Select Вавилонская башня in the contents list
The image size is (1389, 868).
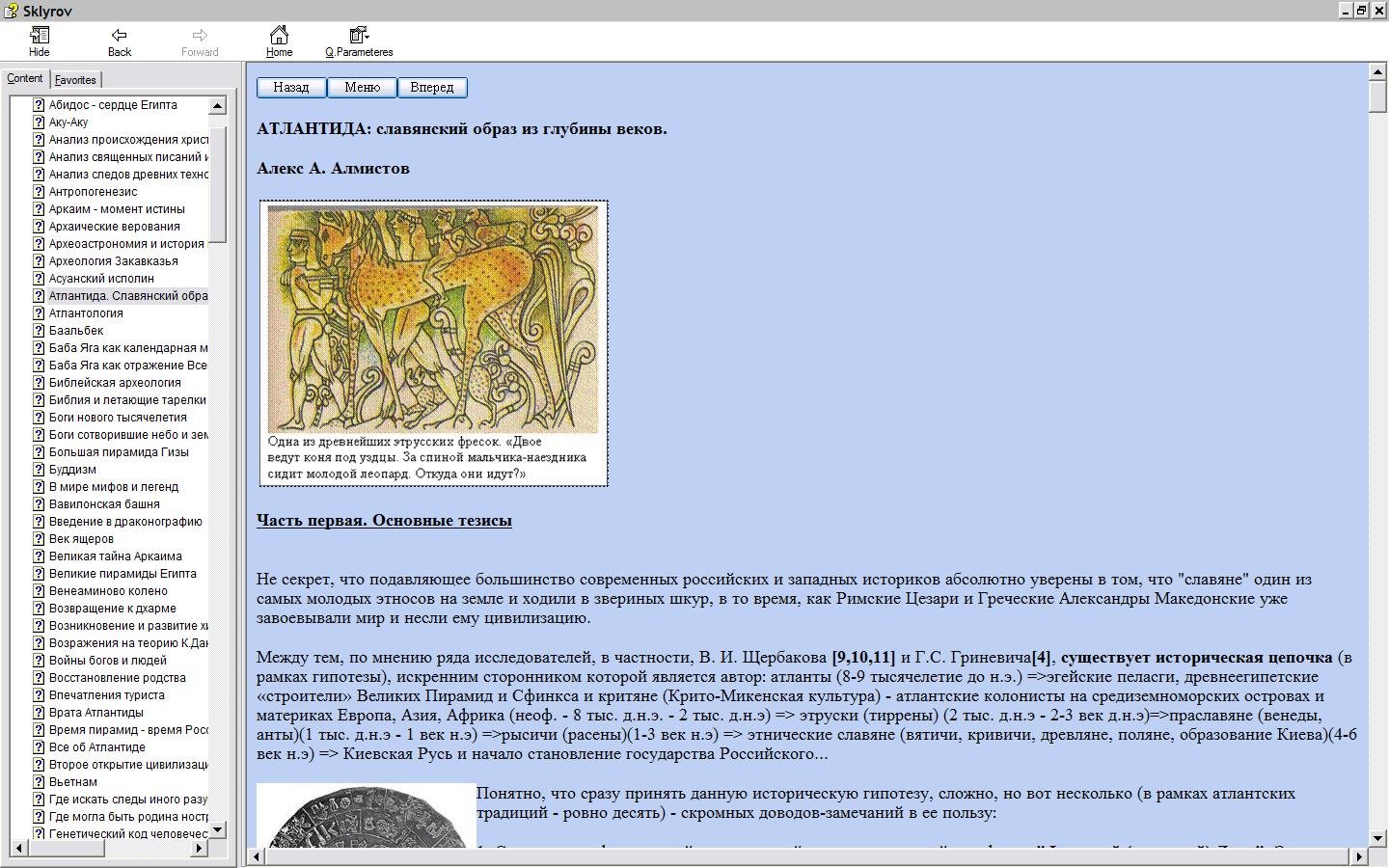coord(104,504)
